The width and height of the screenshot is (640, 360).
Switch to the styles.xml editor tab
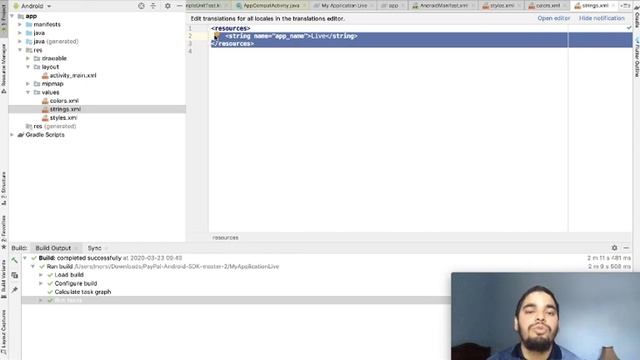click(x=501, y=6)
